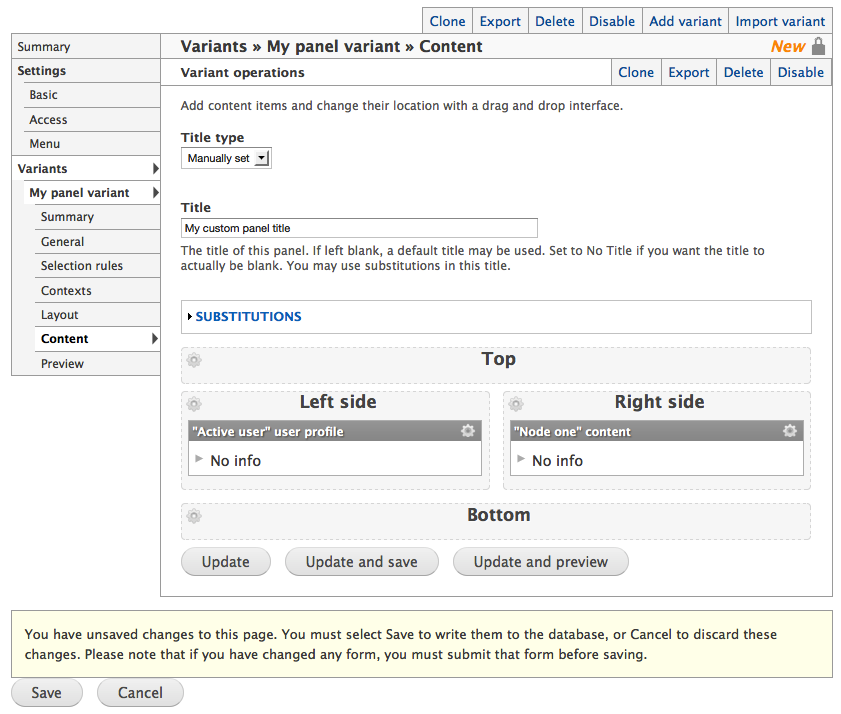This screenshot has width=841, height=714.
Task: Cancel the unsaved page changes
Action: pos(140,693)
